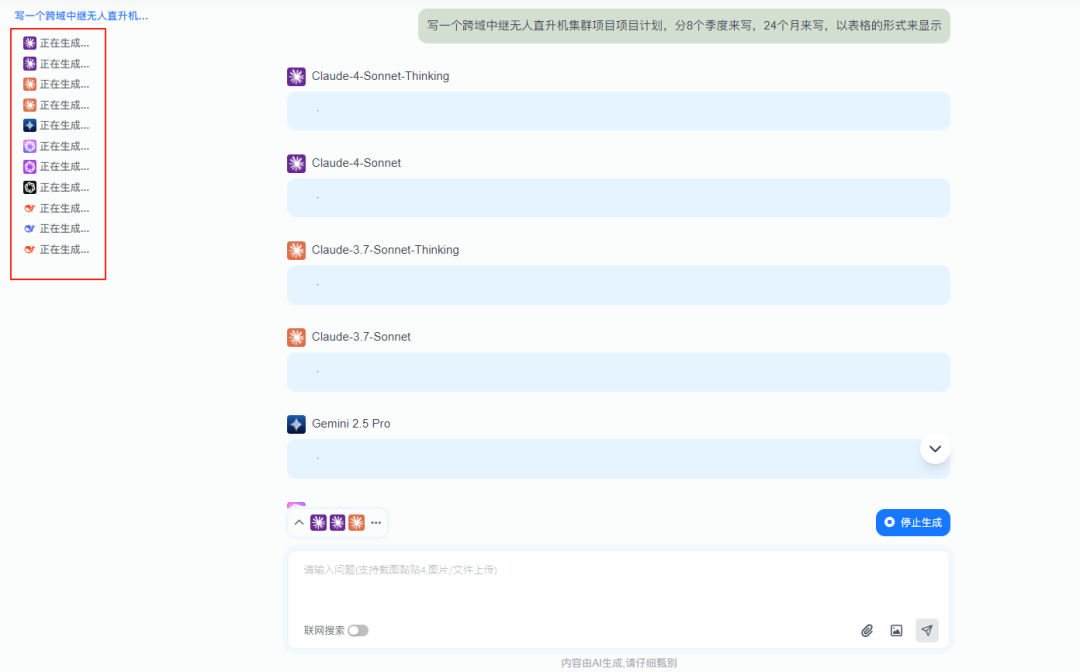Upload a picture via the image icon

(896, 631)
